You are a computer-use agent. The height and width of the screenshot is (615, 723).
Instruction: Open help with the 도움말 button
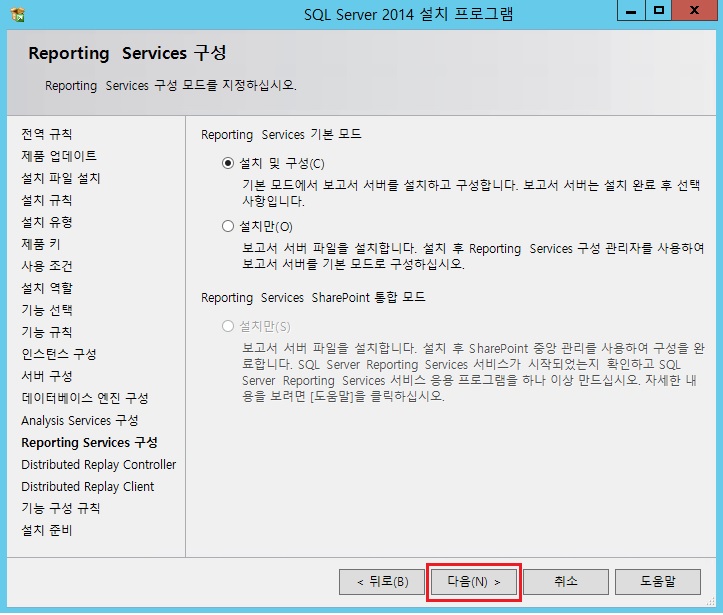(658, 582)
